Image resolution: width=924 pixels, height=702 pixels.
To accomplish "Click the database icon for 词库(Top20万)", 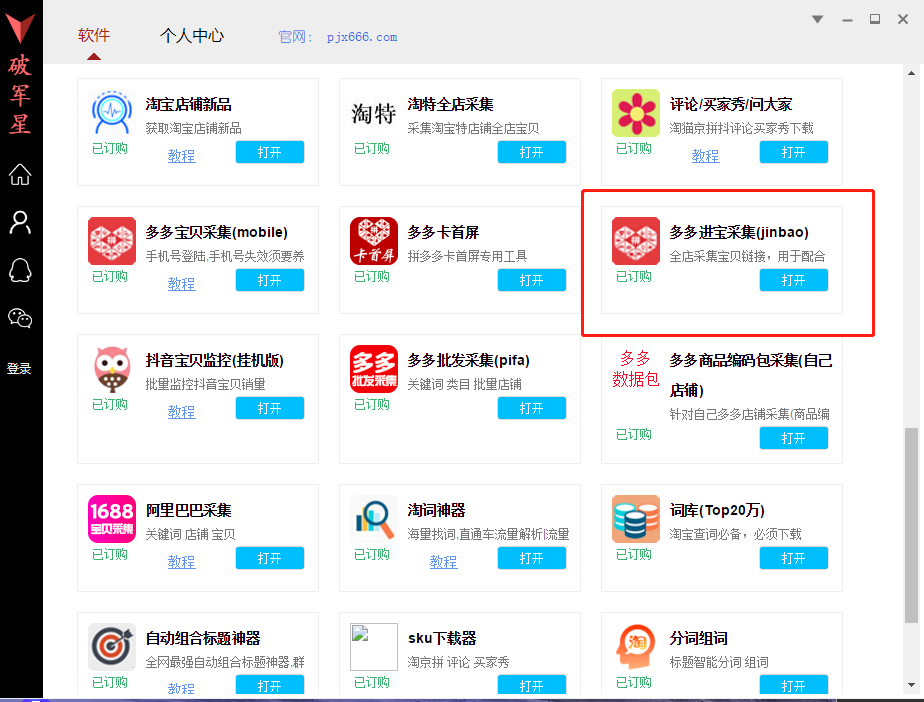I will 636,519.
